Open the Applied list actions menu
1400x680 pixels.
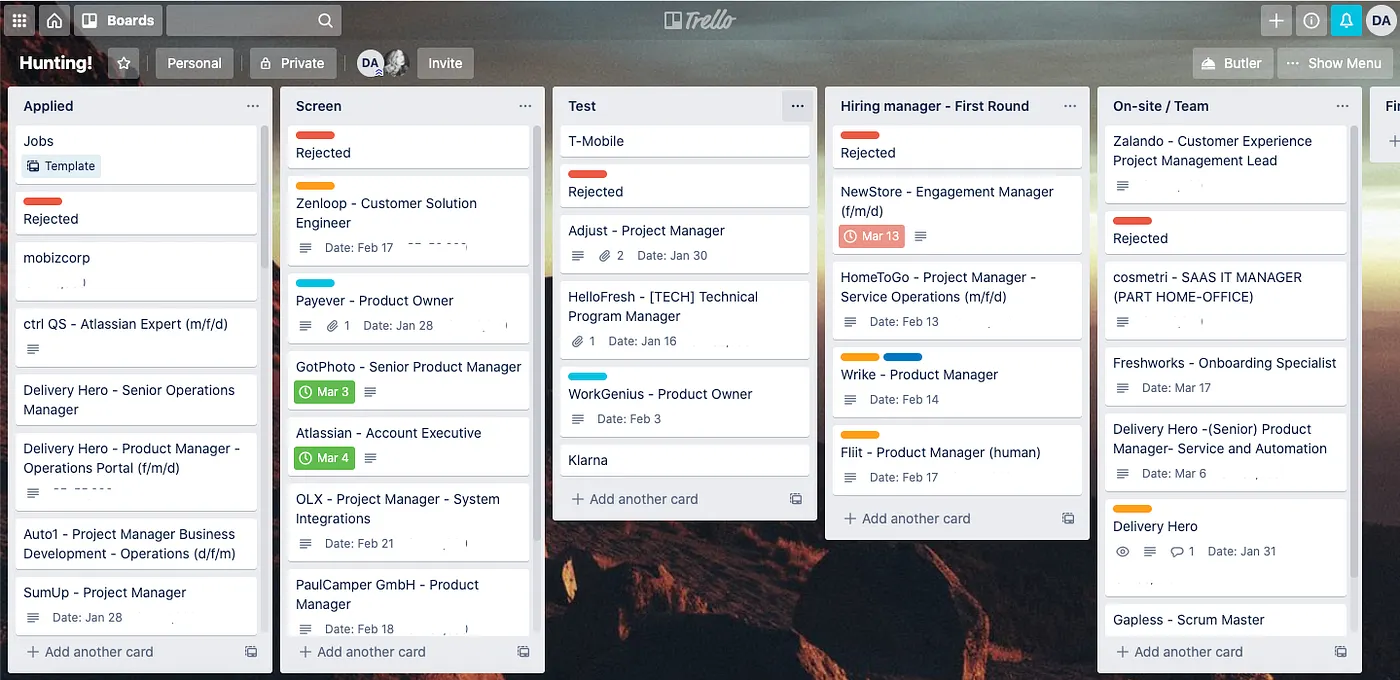click(x=253, y=106)
